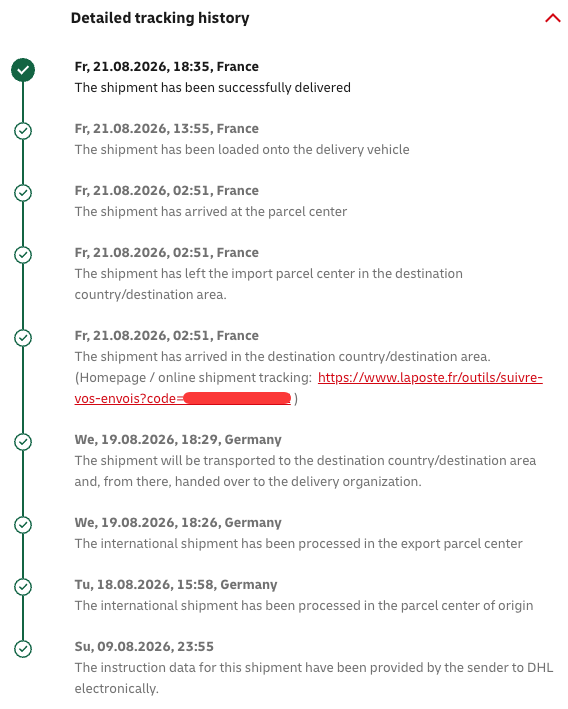Click the checkmark icon for 19.08.2026 18:26 Germany event
This screenshot has width=568, height=709.
pyautogui.click(x=23, y=525)
